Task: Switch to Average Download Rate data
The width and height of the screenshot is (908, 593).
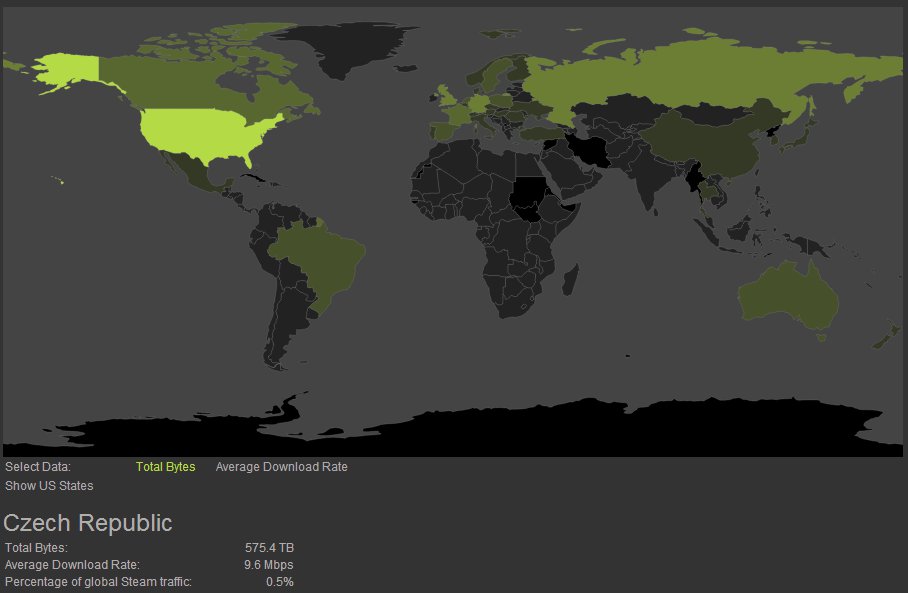Action: click(x=281, y=467)
